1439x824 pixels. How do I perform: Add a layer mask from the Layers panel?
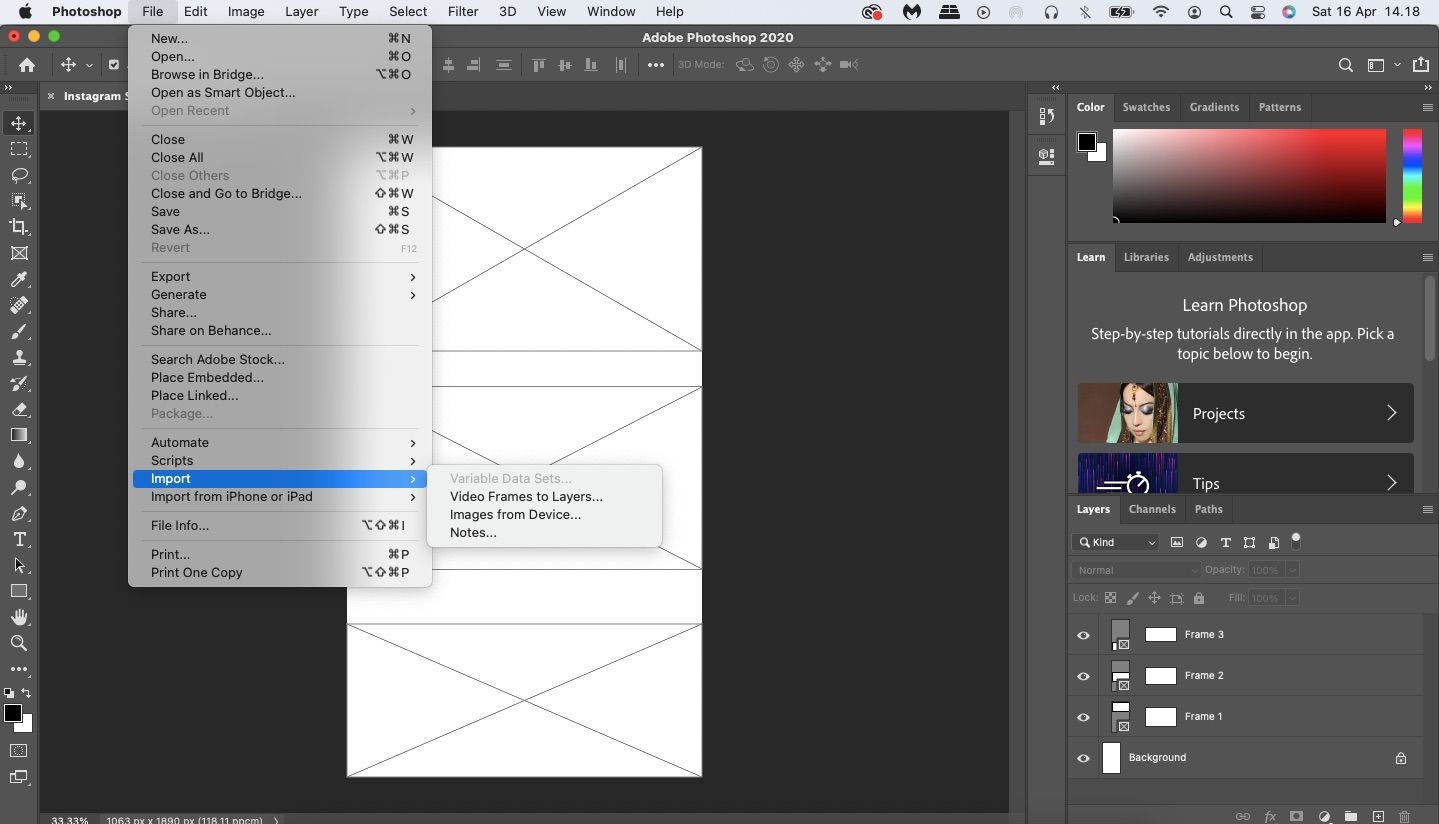pyautogui.click(x=1297, y=816)
